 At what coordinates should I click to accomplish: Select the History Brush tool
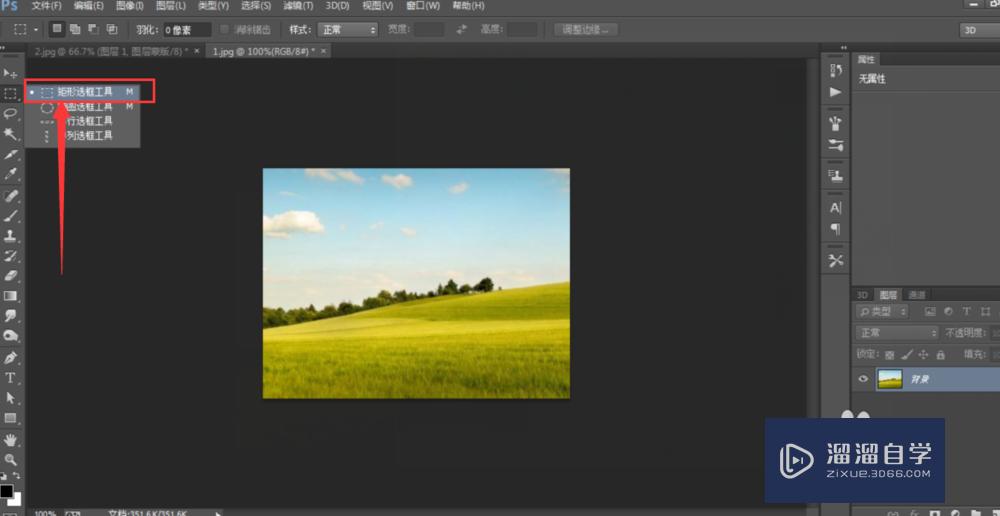tap(10, 256)
